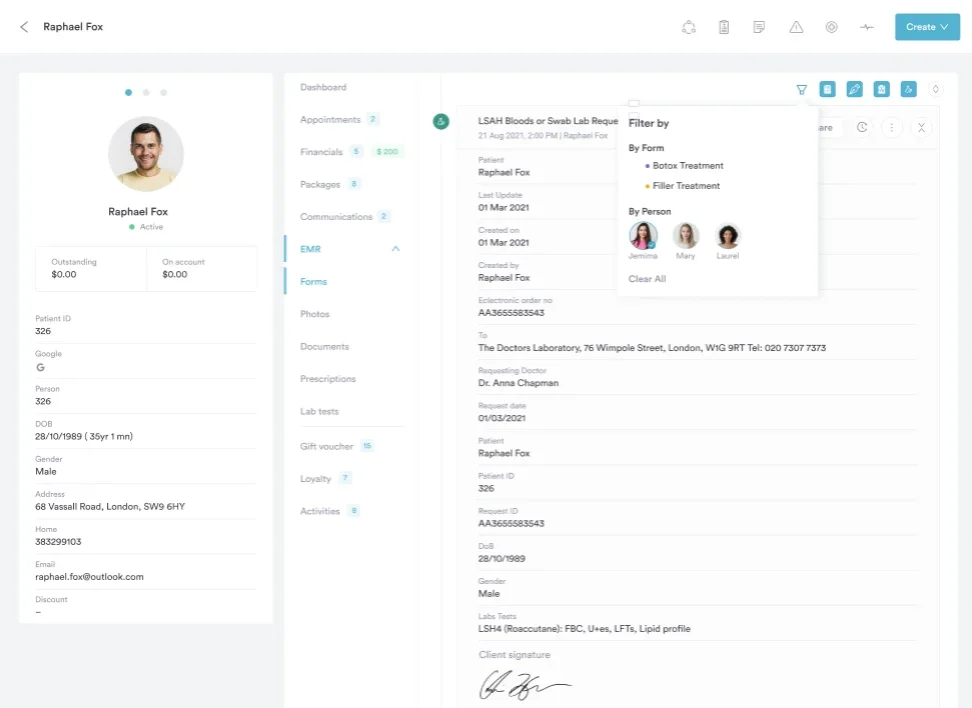This screenshot has width=972, height=708.
Task: Click the three-dot more options icon
Action: (892, 128)
